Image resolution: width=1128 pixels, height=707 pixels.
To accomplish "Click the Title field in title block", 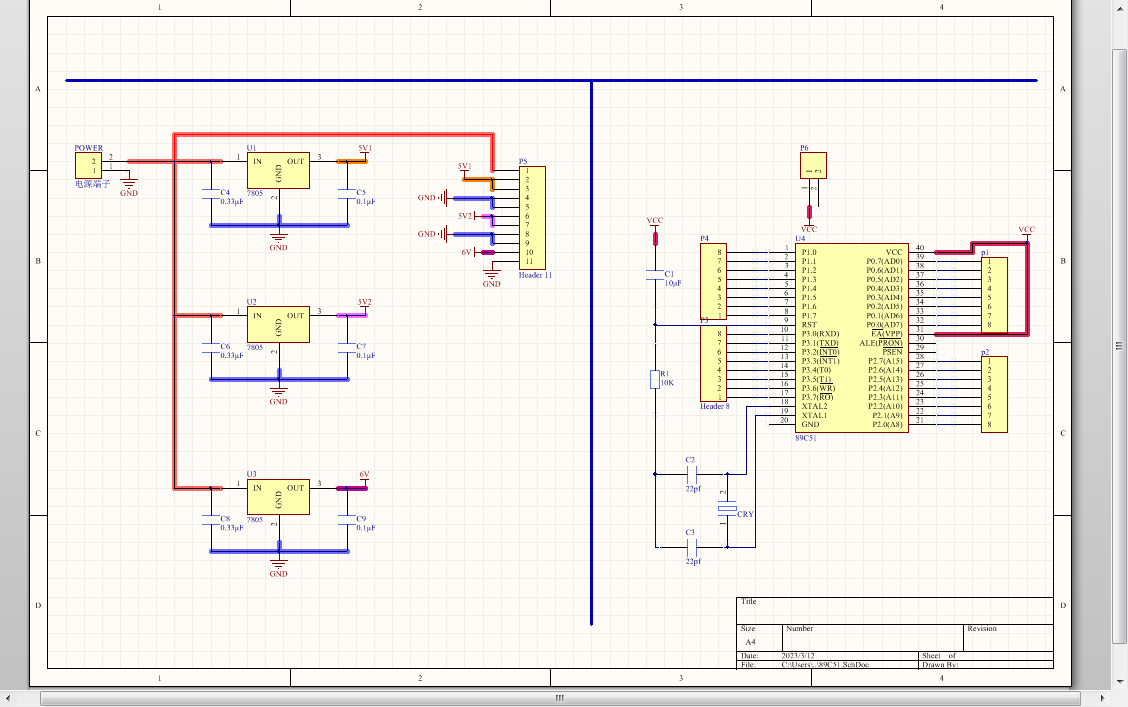I will (x=895, y=611).
